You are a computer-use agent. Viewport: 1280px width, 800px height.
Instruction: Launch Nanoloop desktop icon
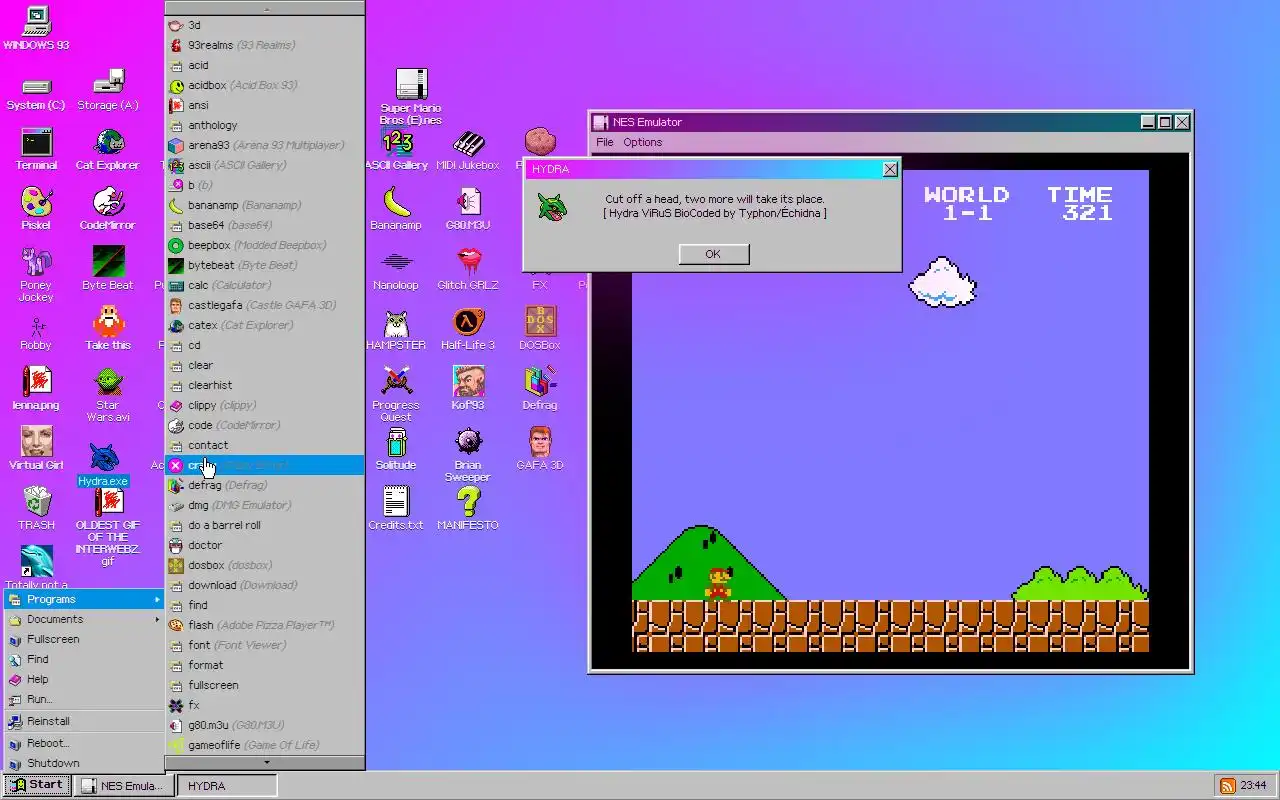click(396, 270)
